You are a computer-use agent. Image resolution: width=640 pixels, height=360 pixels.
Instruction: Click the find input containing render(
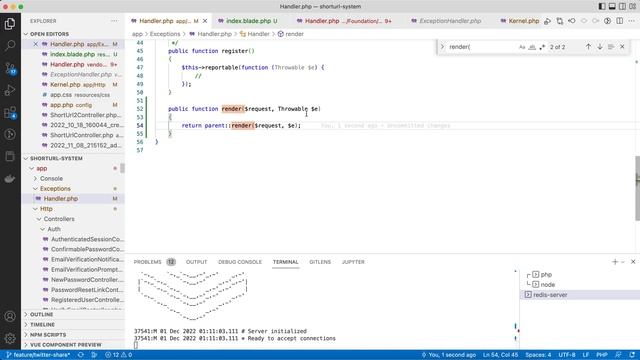[482, 47]
